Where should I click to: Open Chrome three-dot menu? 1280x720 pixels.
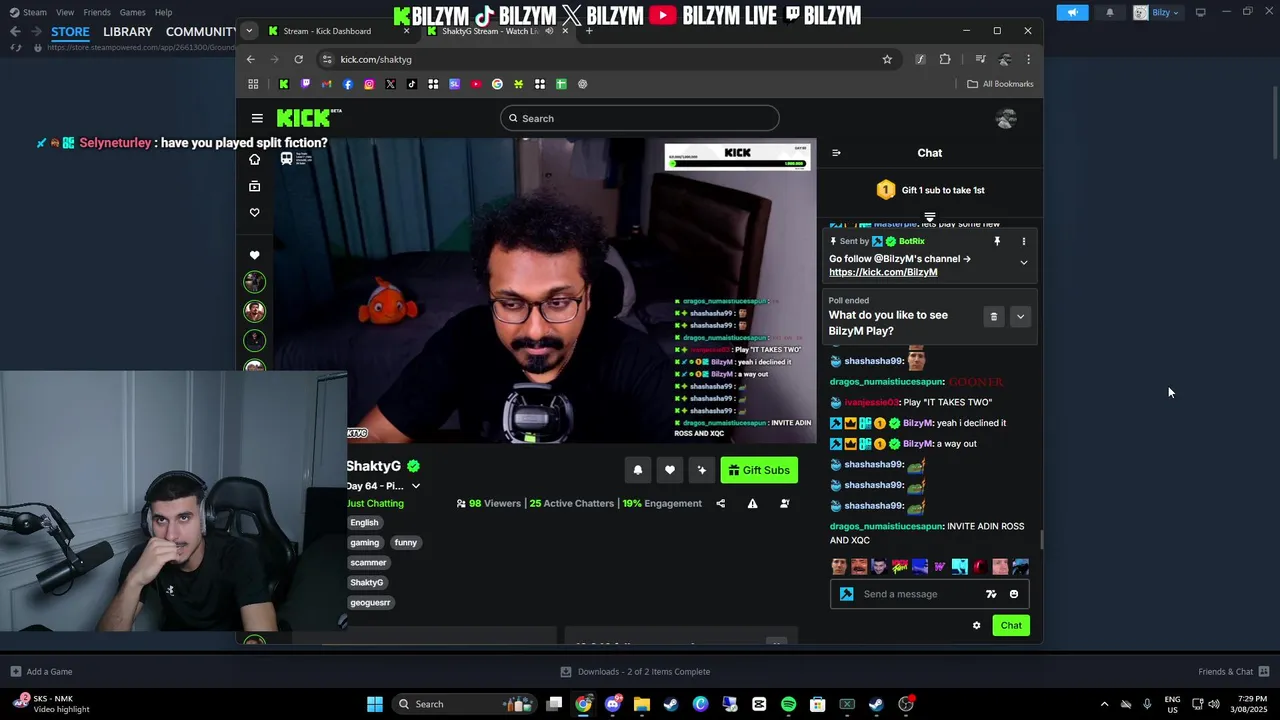point(1028,59)
